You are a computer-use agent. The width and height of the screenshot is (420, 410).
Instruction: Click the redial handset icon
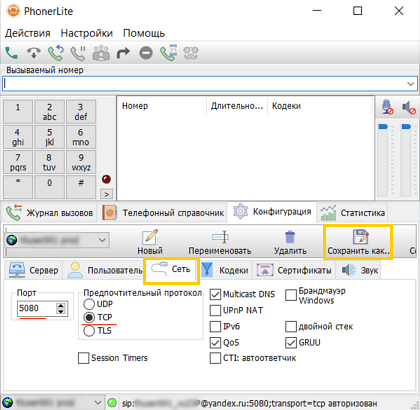[56, 53]
